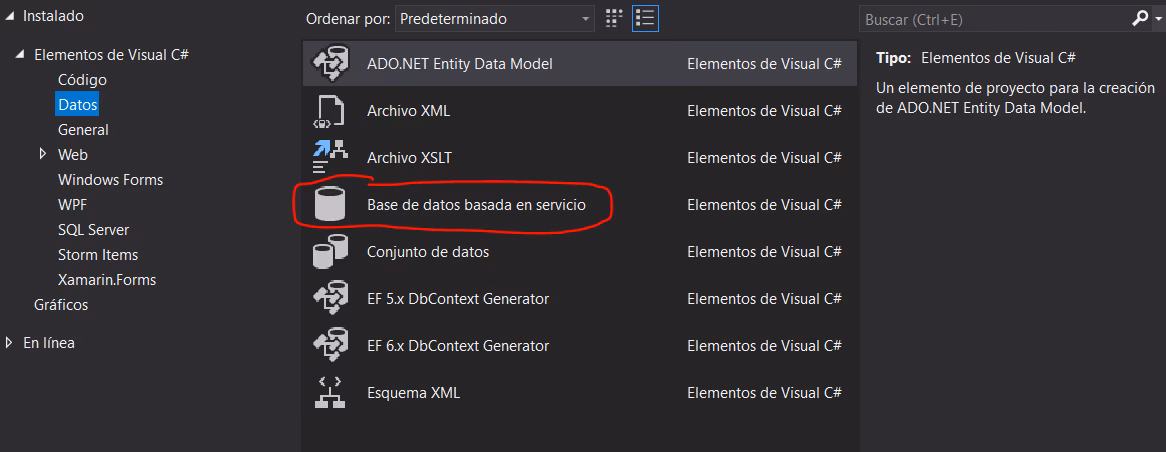This screenshot has width=1166, height=452.
Task: Click the EF 5.x DbContext Generator icon
Action: point(329,299)
